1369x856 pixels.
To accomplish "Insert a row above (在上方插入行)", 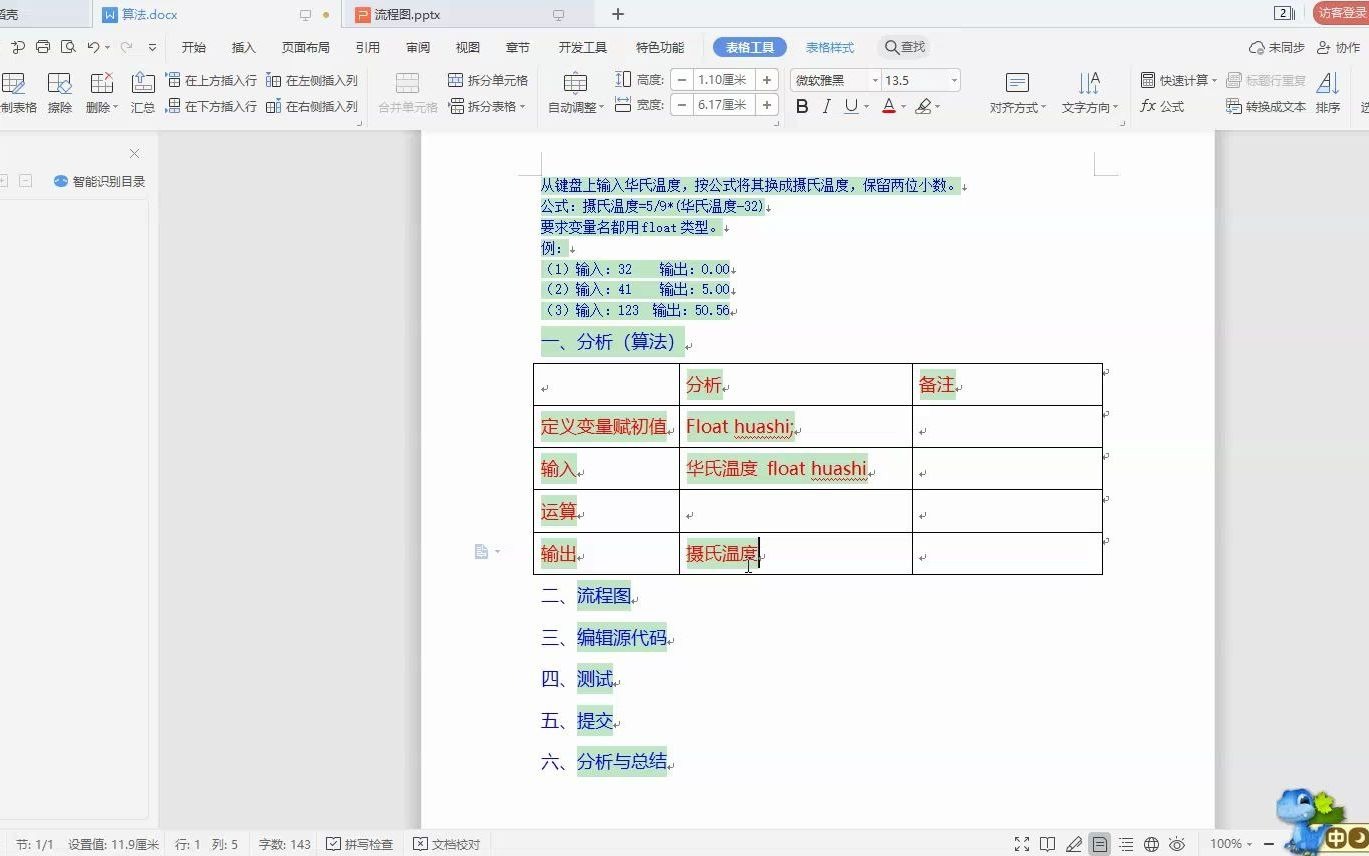I will [211, 80].
